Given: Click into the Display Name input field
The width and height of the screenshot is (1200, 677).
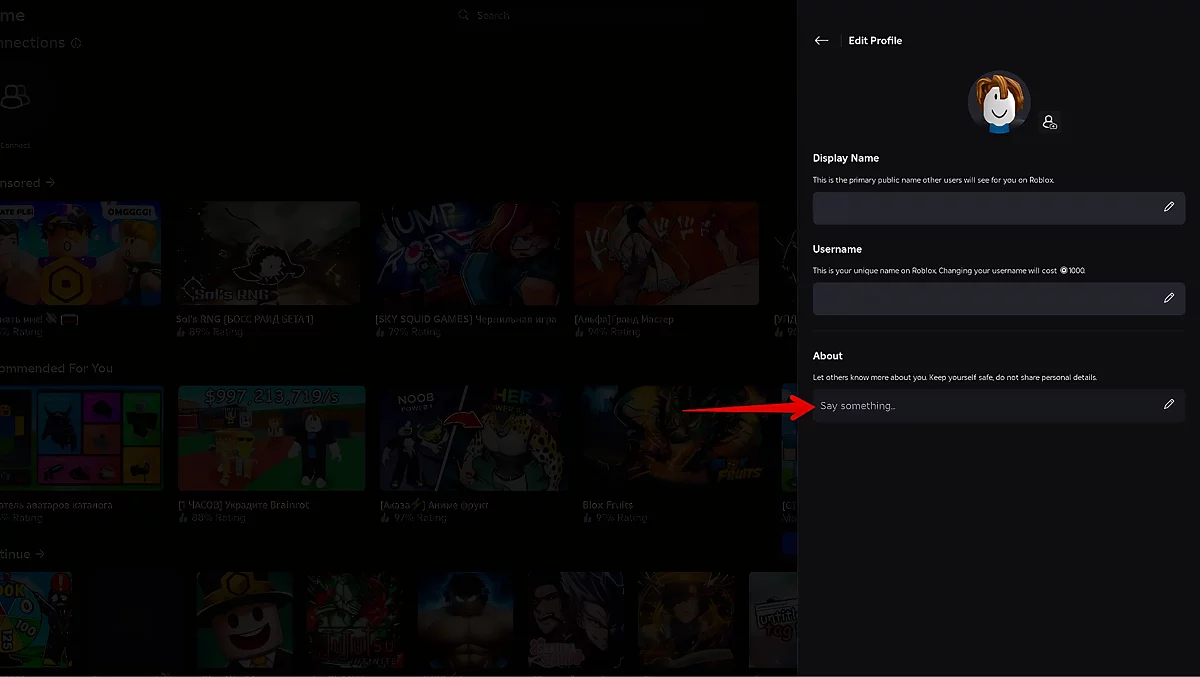Looking at the screenshot, I should click(x=998, y=208).
